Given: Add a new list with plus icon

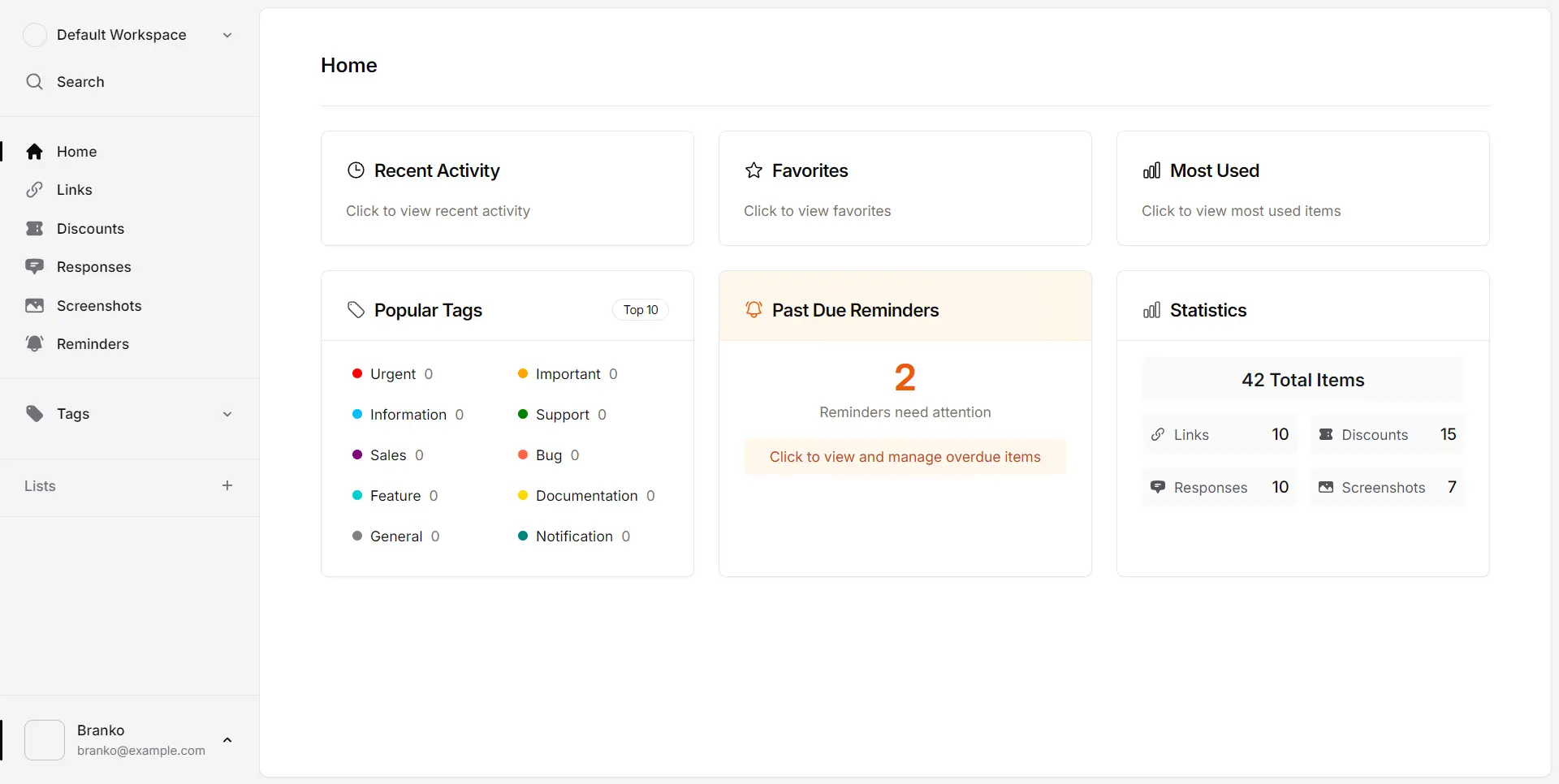Looking at the screenshot, I should click(x=227, y=485).
